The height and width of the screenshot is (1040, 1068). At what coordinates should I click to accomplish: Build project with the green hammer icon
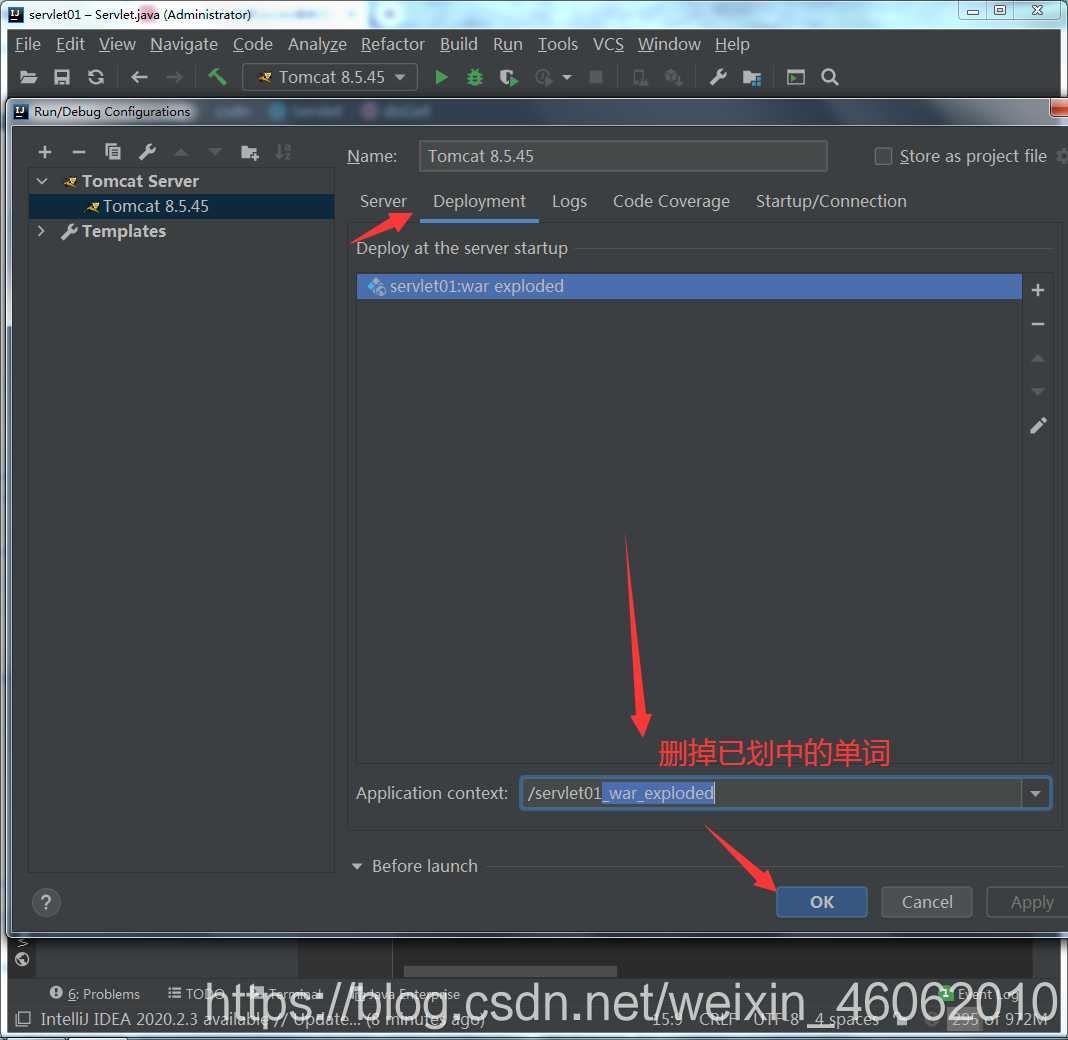click(x=217, y=76)
